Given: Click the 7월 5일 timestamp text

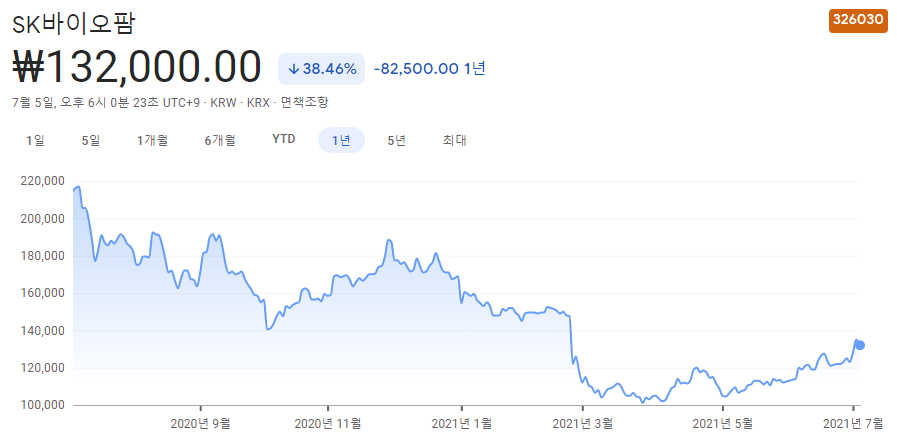Looking at the screenshot, I should pos(106,103).
